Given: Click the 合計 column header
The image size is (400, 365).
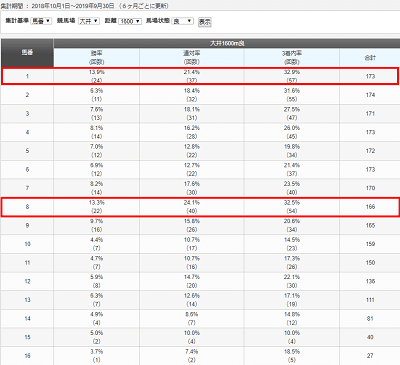Looking at the screenshot, I should tap(370, 58).
